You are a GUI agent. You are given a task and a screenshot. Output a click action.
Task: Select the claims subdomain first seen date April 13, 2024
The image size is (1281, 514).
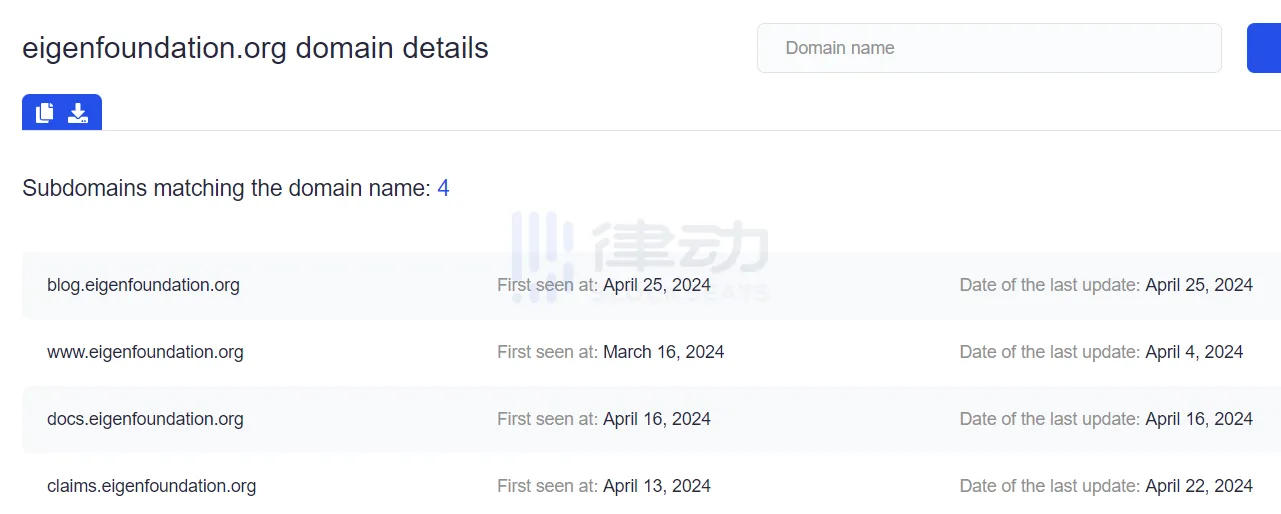click(x=657, y=486)
